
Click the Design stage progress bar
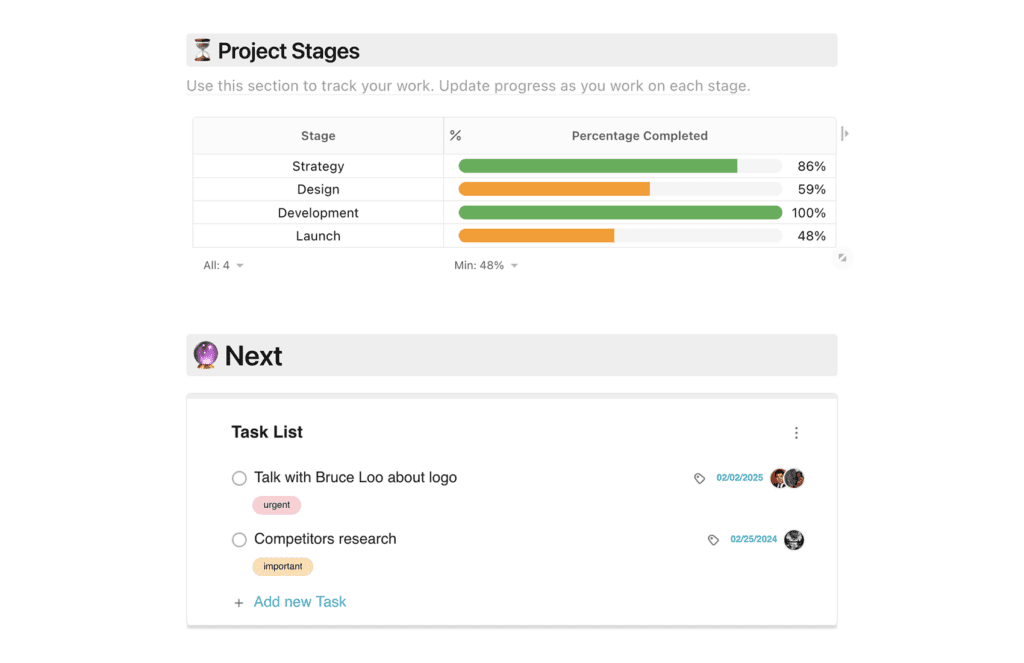pyautogui.click(x=553, y=188)
